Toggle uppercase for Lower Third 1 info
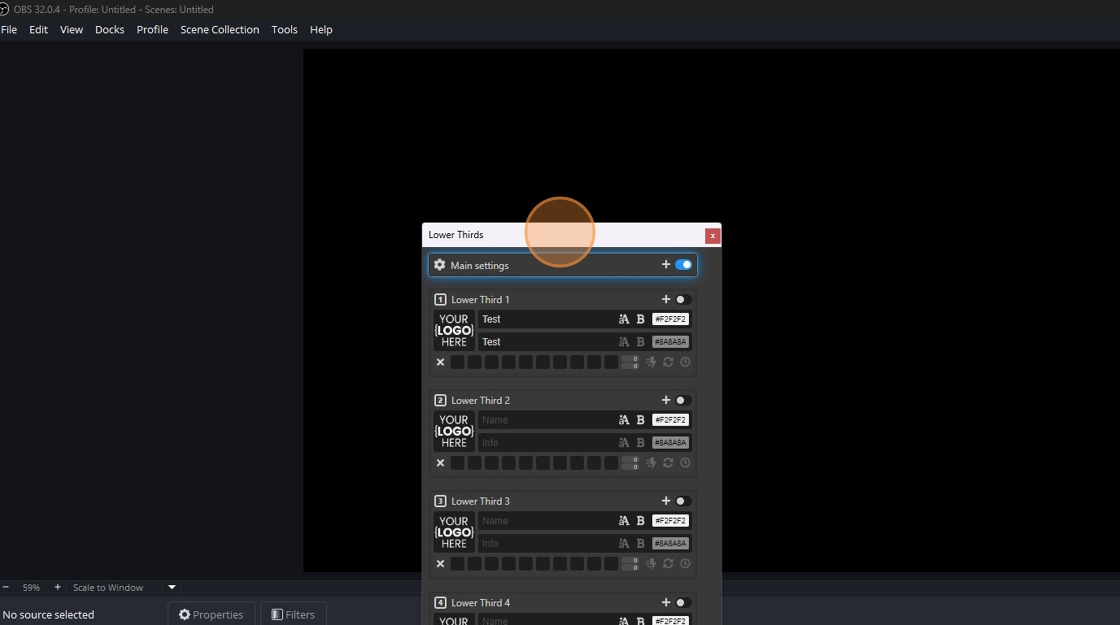Image resolution: width=1120 pixels, height=625 pixels. (x=624, y=342)
